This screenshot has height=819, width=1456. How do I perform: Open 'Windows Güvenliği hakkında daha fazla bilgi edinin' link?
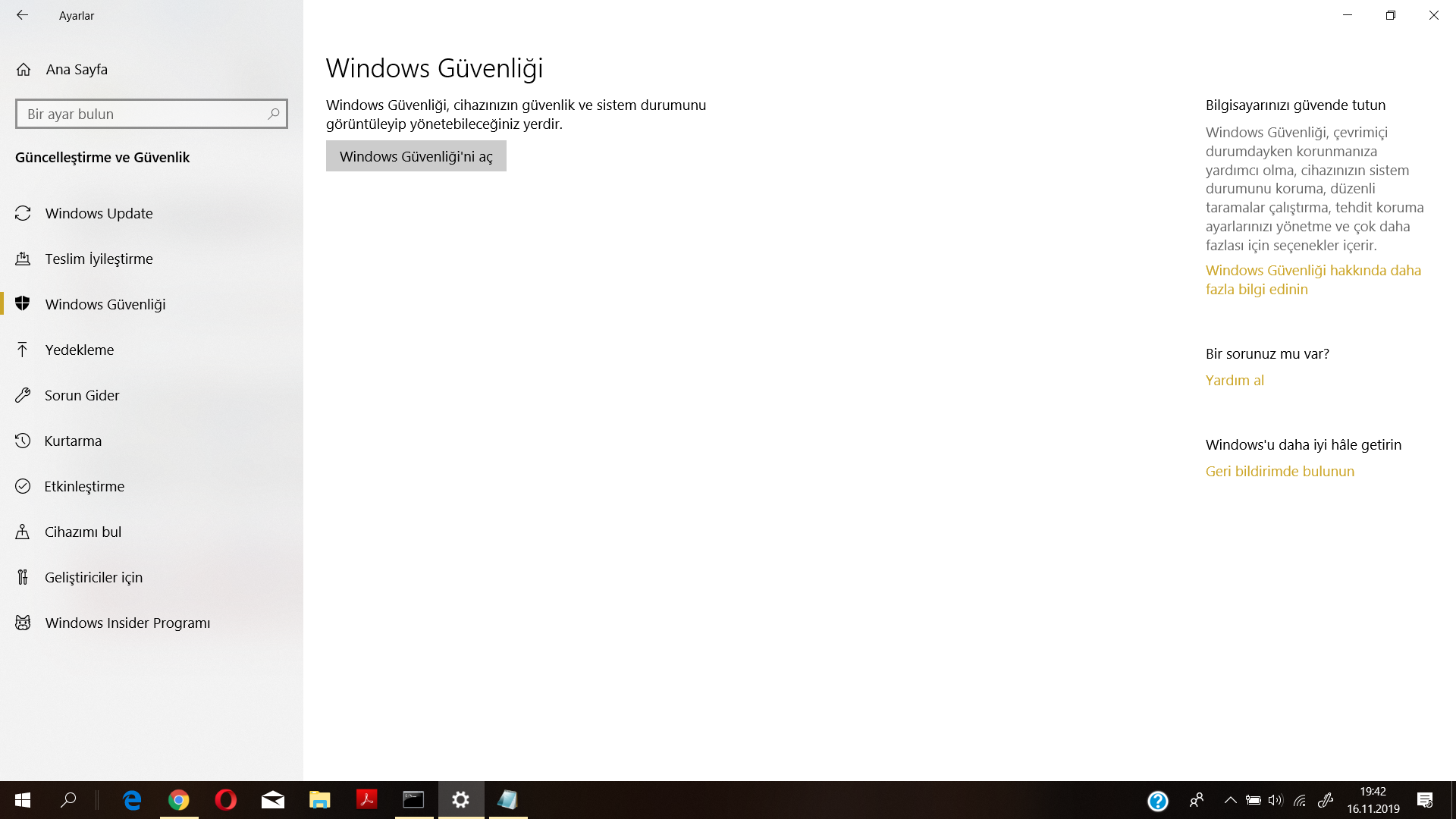1313,280
